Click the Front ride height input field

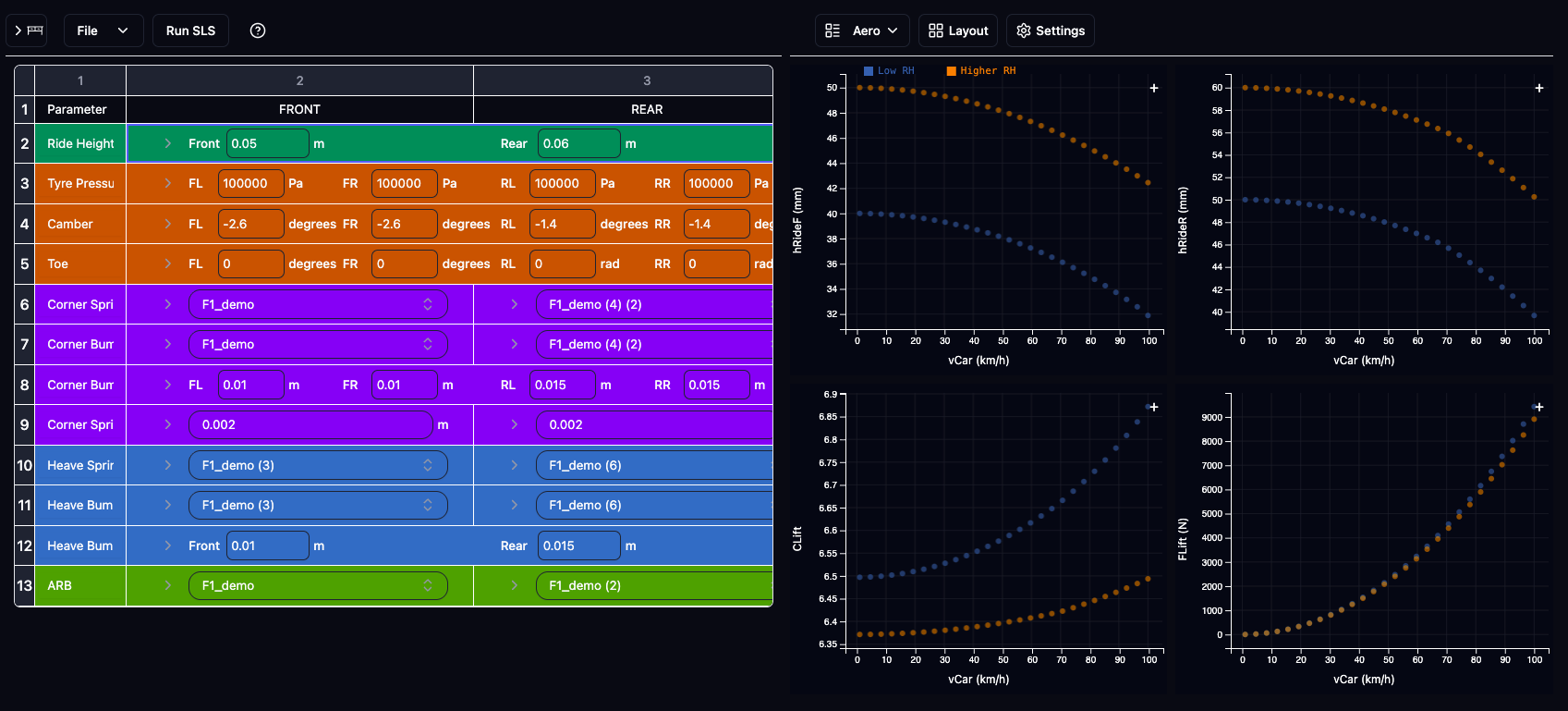[268, 143]
